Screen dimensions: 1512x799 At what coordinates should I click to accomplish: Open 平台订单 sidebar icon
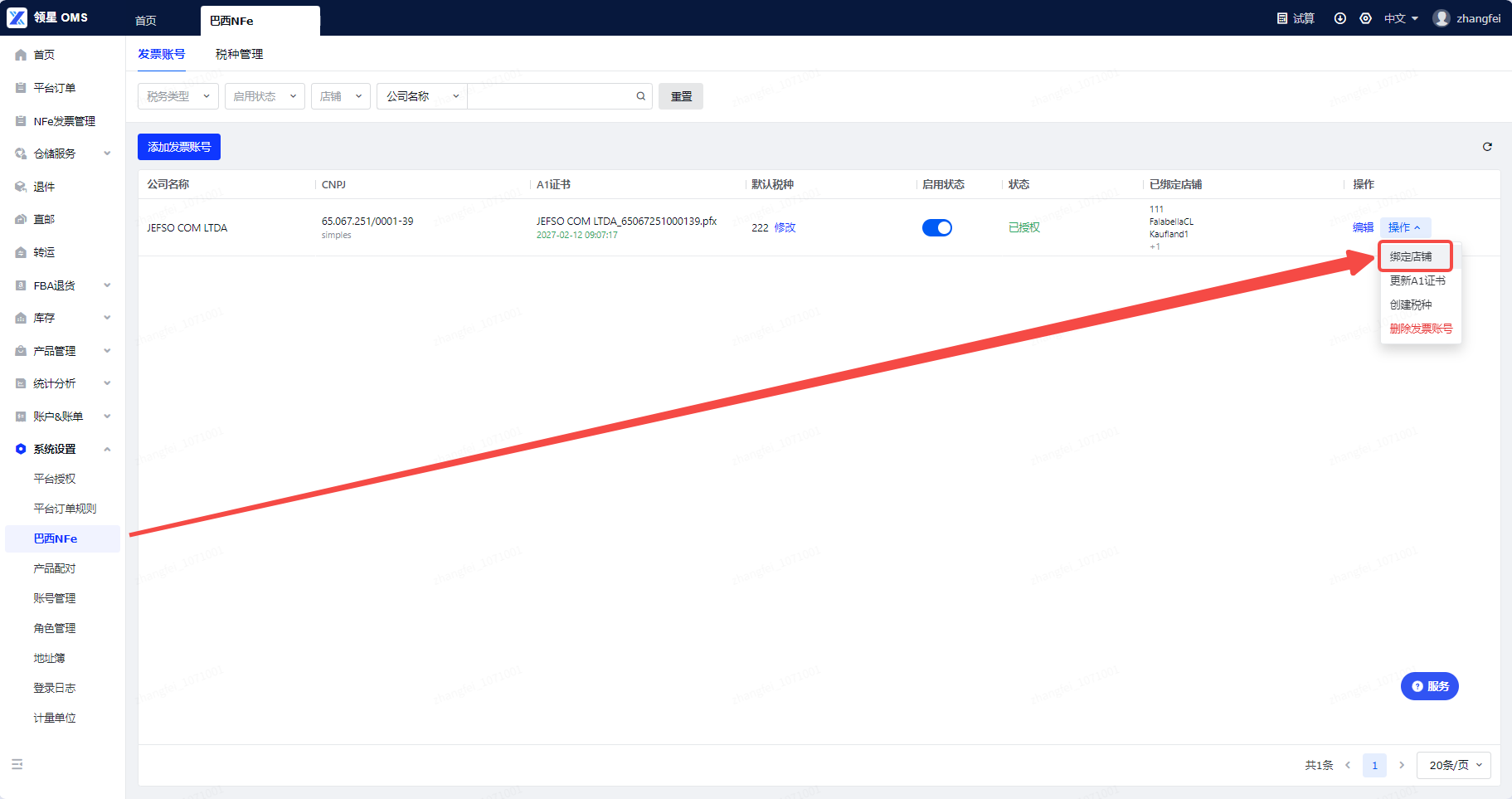coord(21,88)
